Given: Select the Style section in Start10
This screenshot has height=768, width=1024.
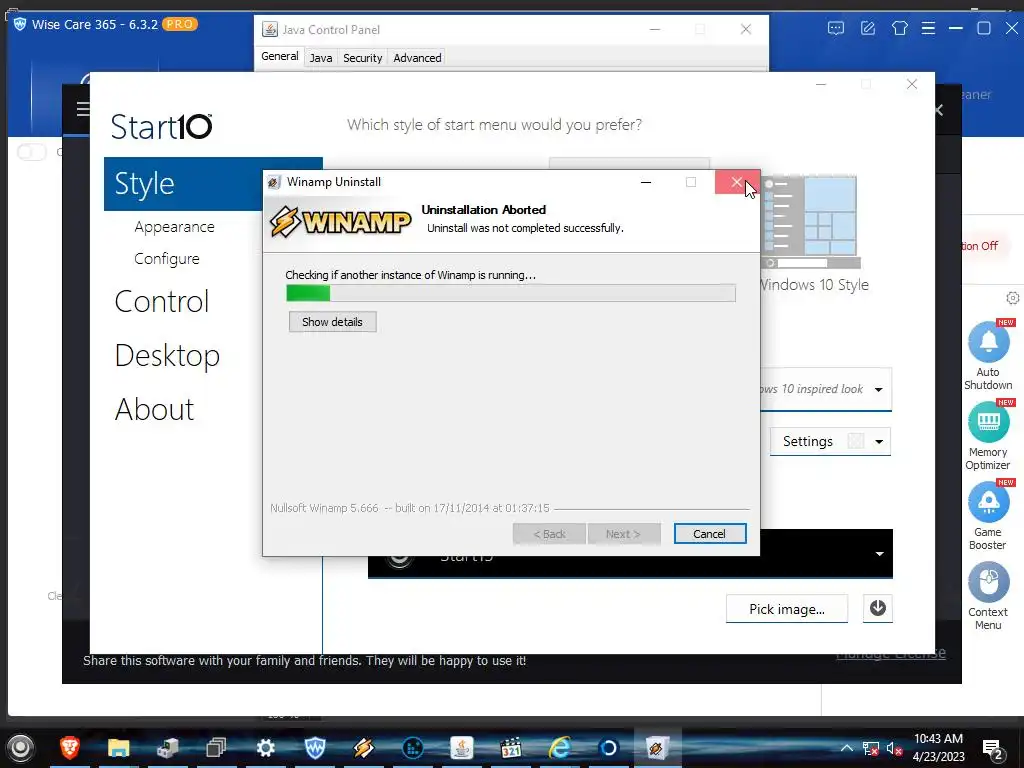Looking at the screenshot, I should [213, 184].
